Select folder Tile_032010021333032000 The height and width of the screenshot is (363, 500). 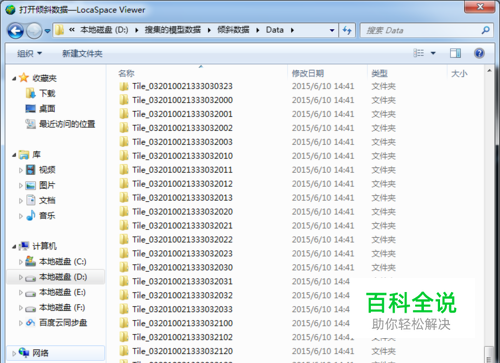(182, 100)
